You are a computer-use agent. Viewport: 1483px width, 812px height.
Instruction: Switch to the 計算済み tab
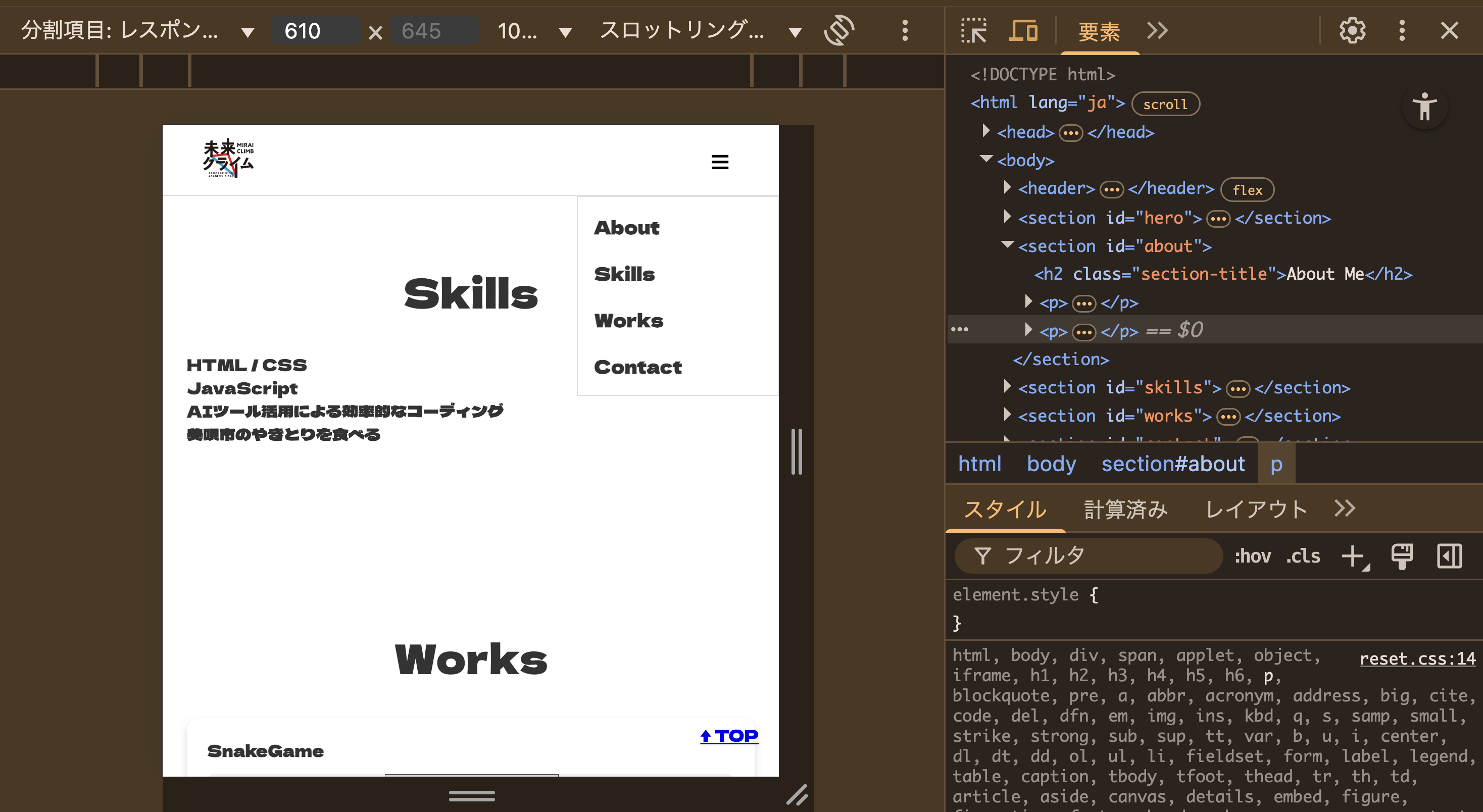1125,510
